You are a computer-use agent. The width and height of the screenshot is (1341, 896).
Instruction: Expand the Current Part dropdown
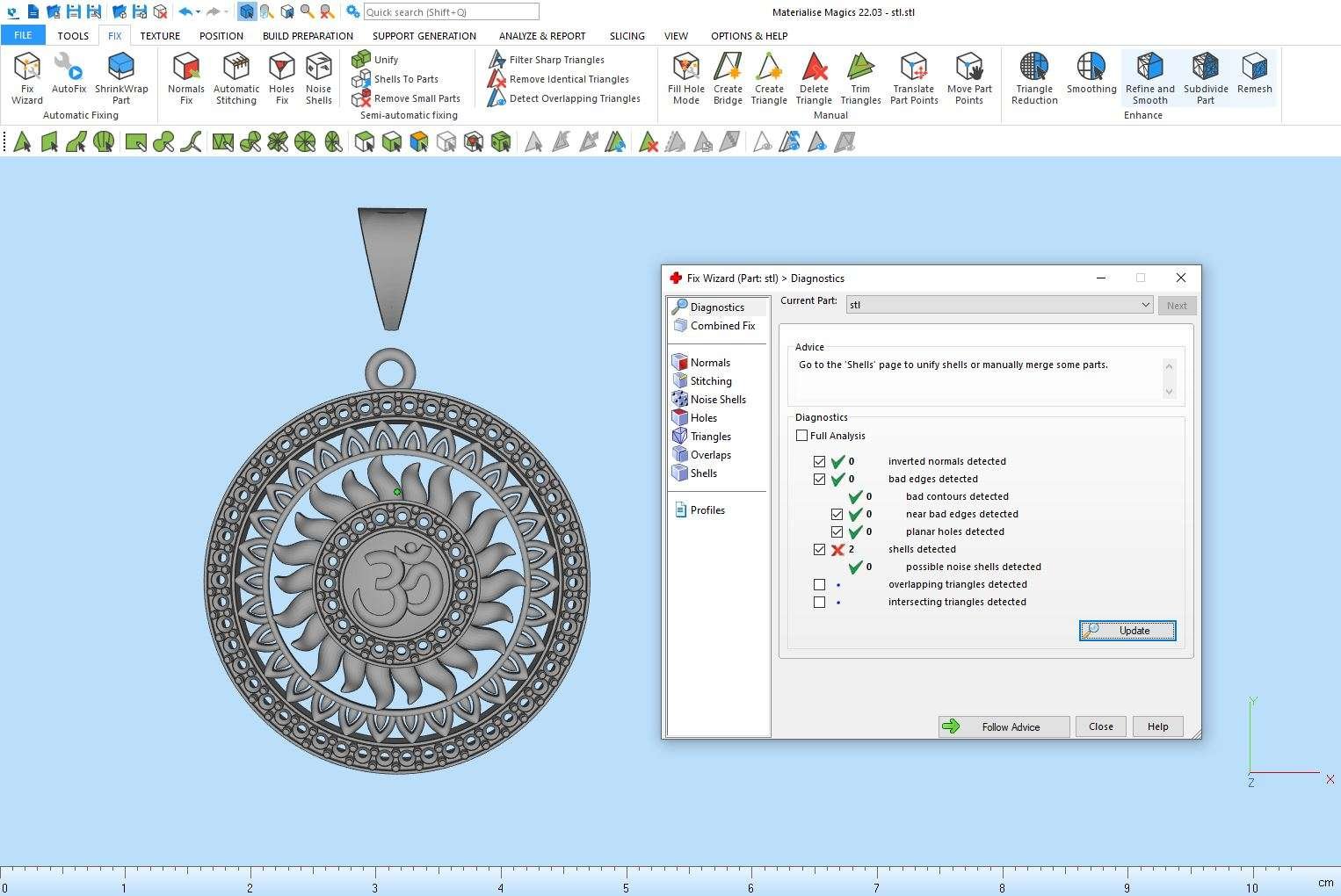click(x=1145, y=305)
